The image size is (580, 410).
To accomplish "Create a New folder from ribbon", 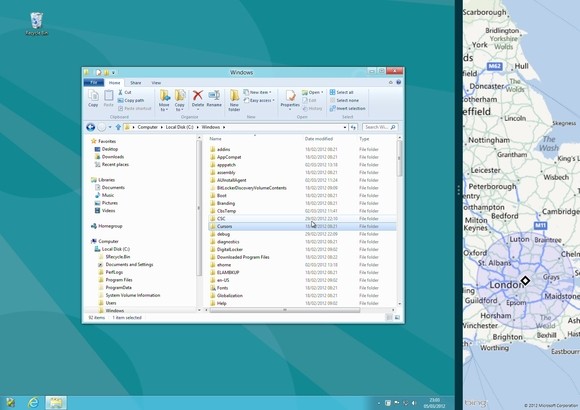I will pos(234,100).
